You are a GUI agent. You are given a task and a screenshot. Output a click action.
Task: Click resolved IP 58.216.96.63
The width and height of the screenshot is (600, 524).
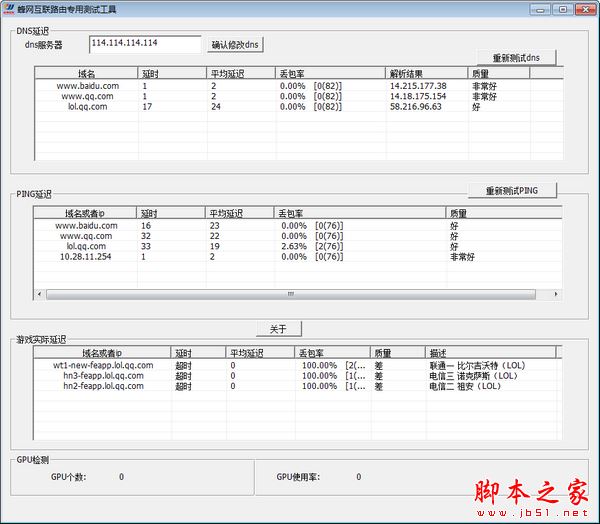pos(416,106)
